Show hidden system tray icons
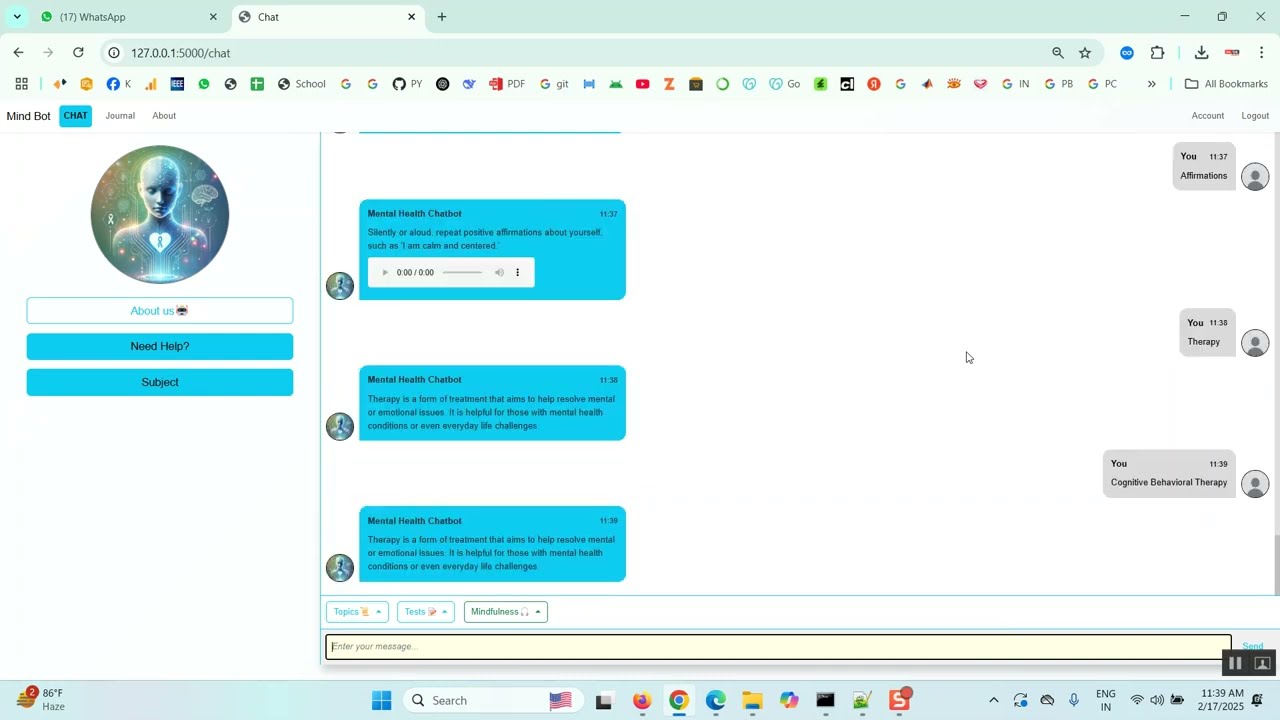 993,700
